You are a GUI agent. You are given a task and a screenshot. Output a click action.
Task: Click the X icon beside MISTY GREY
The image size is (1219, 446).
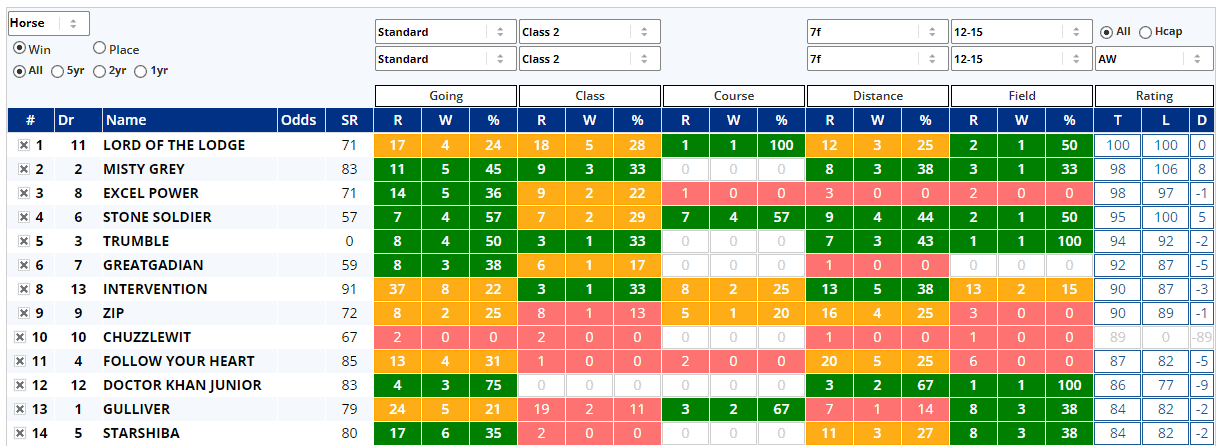pos(23,169)
